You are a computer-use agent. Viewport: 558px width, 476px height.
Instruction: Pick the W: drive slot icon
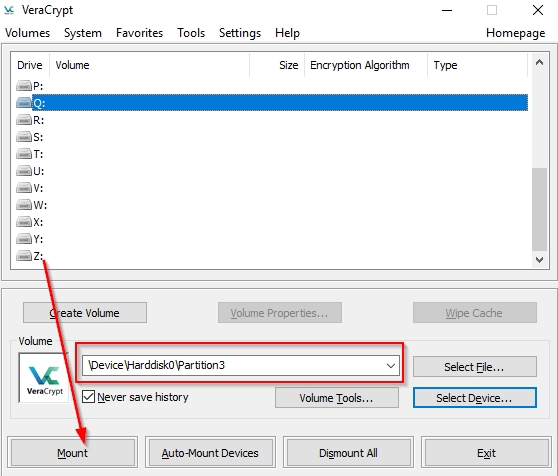click(x=24, y=205)
